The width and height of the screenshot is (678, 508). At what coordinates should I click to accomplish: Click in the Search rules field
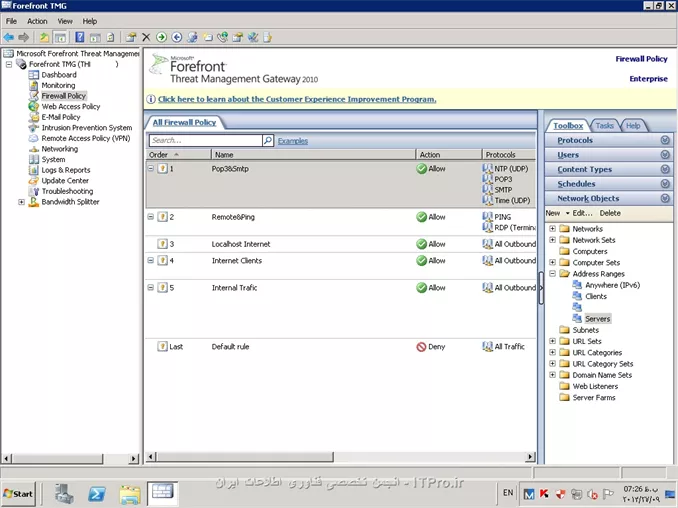pyautogui.click(x=205, y=141)
